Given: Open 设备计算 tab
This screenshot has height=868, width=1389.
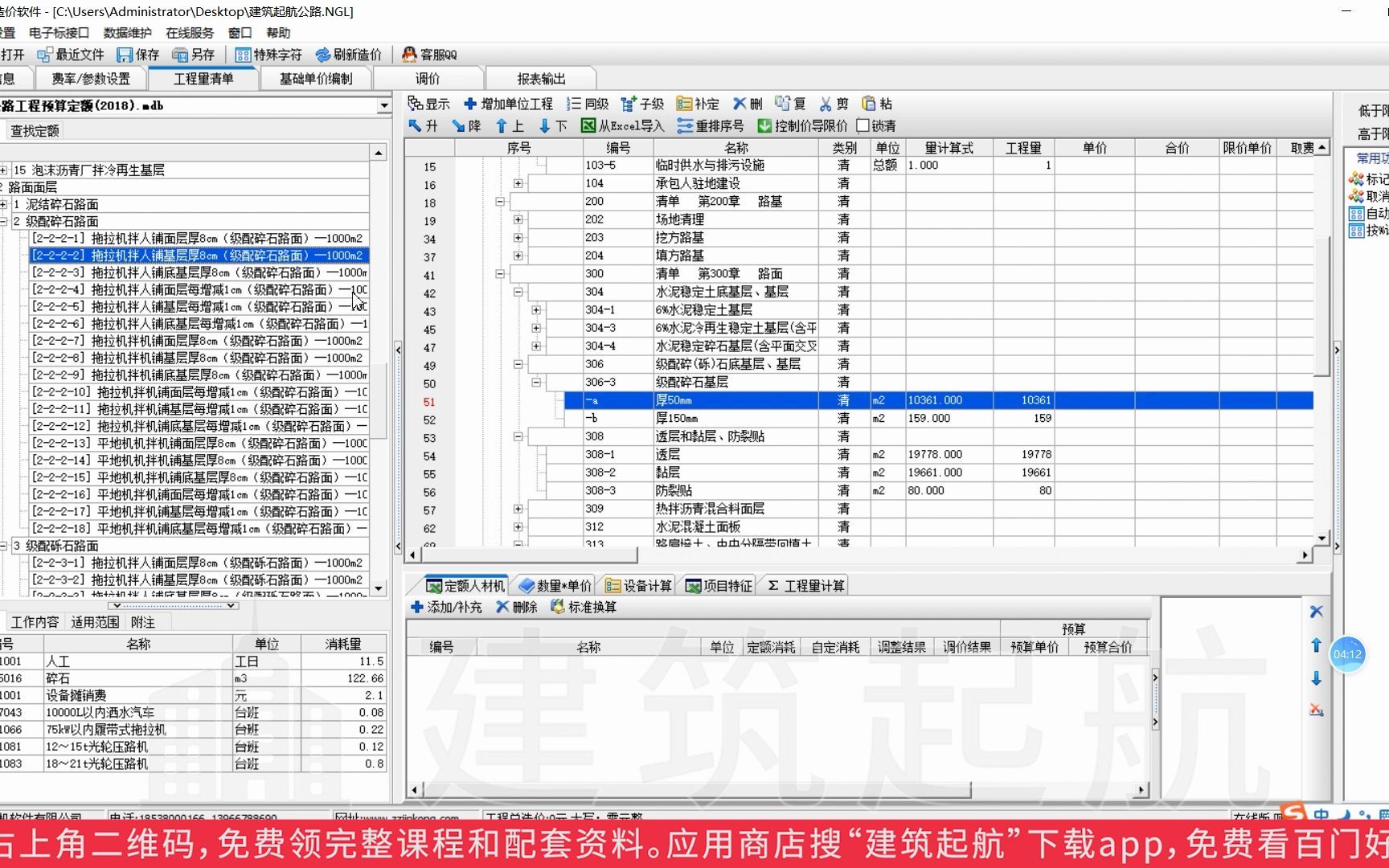Looking at the screenshot, I should (638, 586).
